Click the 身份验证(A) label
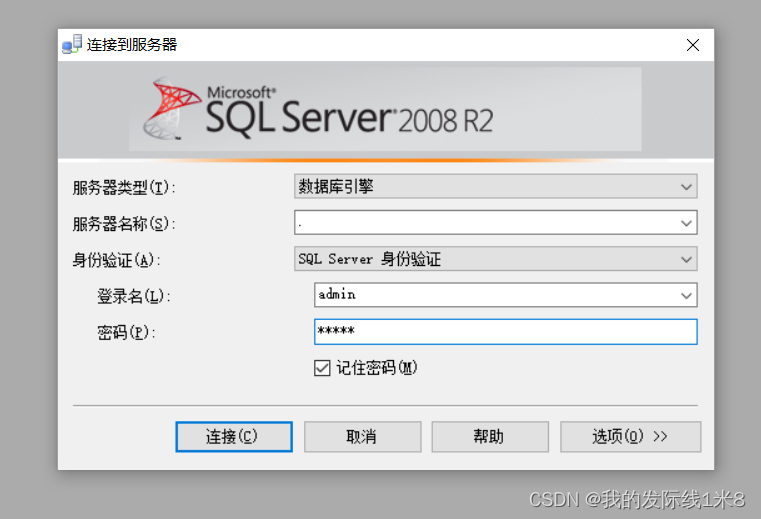 click(116, 260)
